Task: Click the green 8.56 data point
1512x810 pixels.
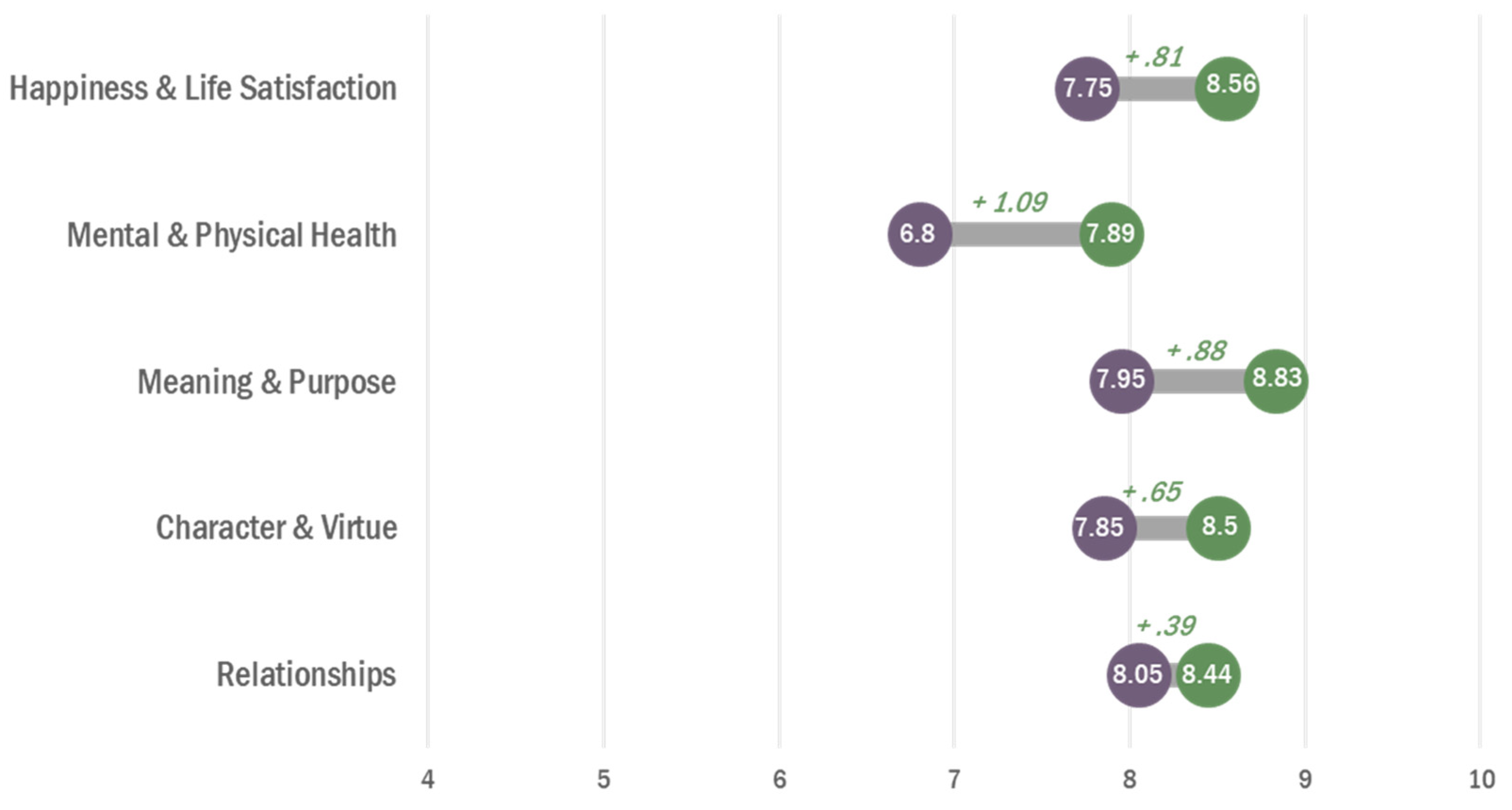Action: (x=1227, y=89)
